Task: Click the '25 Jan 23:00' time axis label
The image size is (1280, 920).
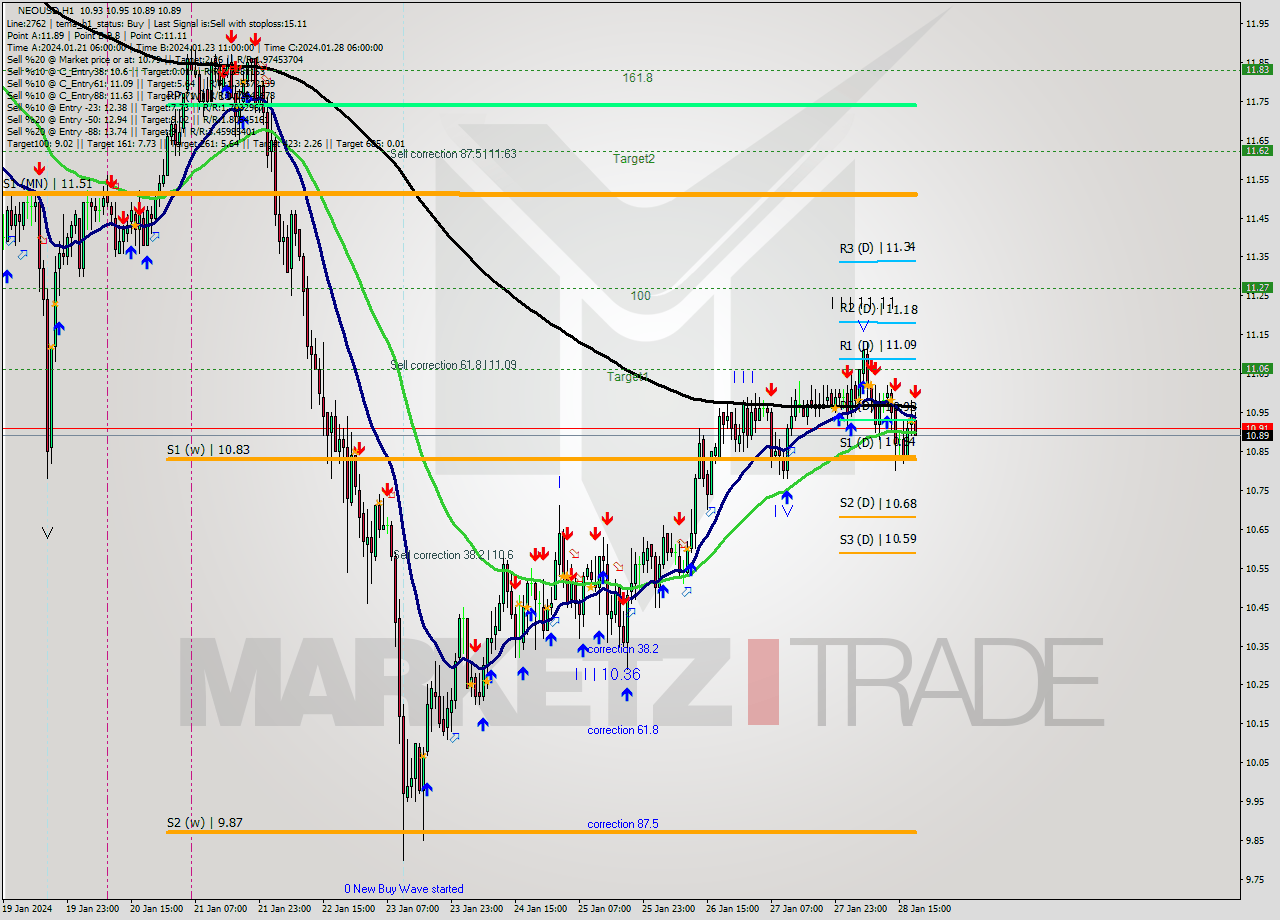Action: point(669,909)
